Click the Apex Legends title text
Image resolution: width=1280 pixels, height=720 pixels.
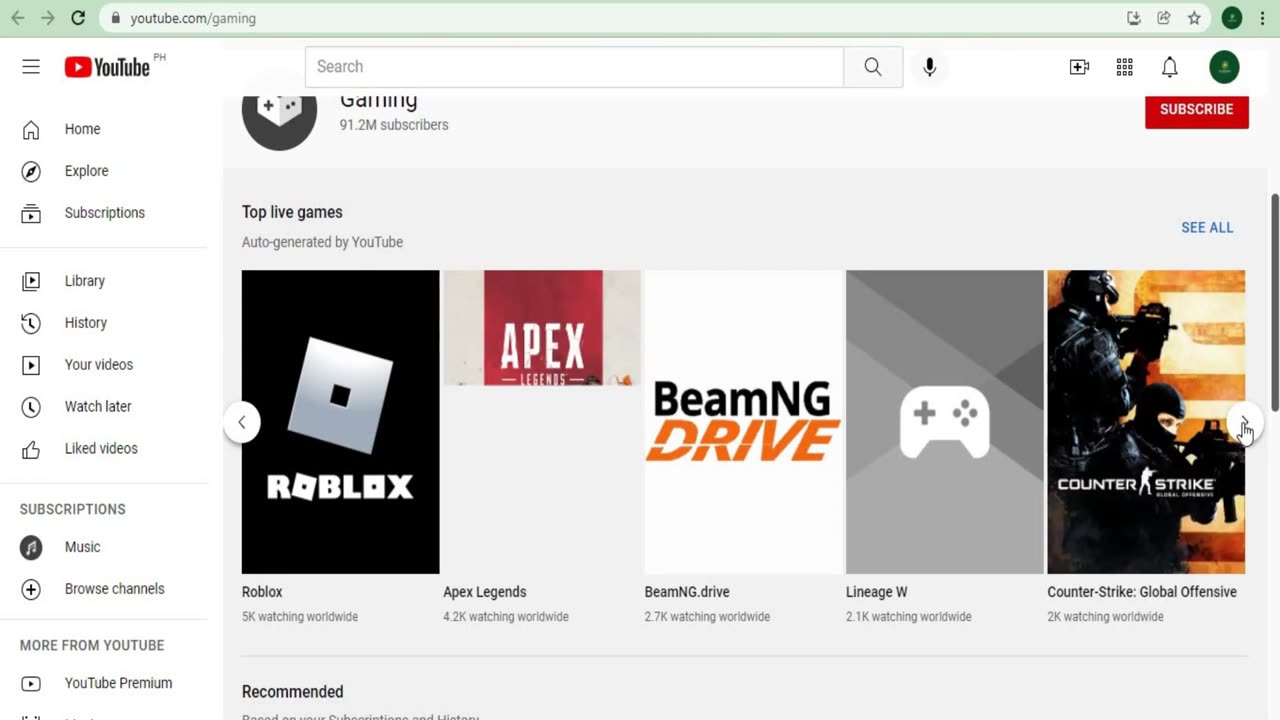pos(485,592)
